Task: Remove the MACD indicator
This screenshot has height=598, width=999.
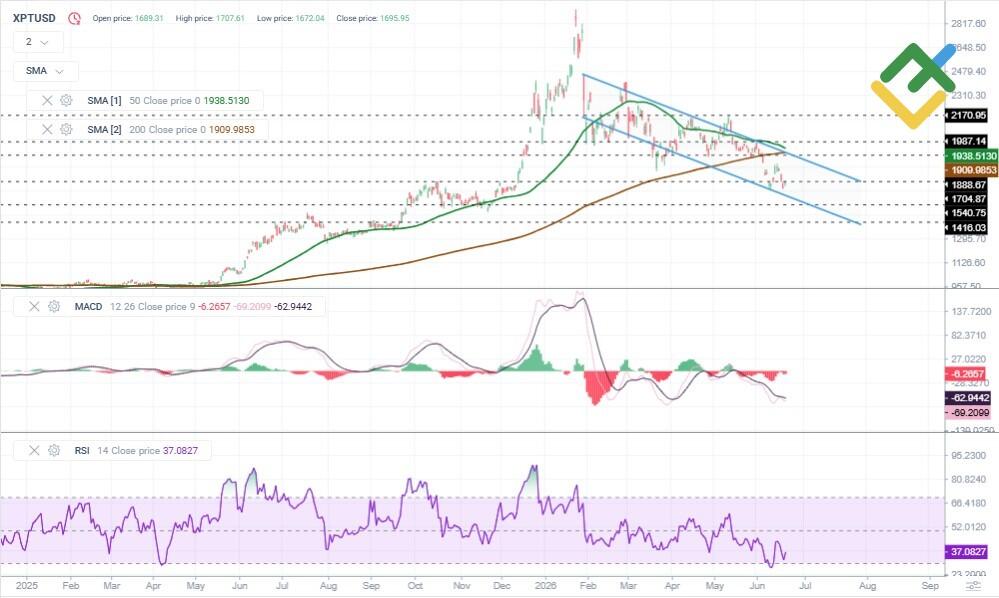Action: pyautogui.click(x=34, y=306)
